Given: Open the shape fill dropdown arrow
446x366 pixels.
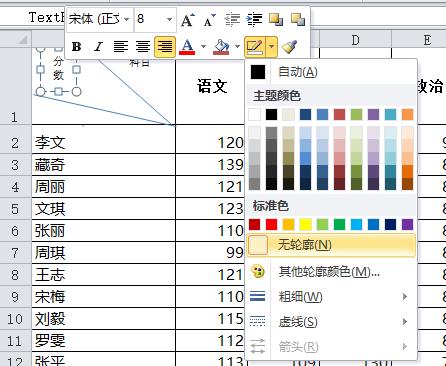Looking at the screenshot, I should [x=237, y=47].
